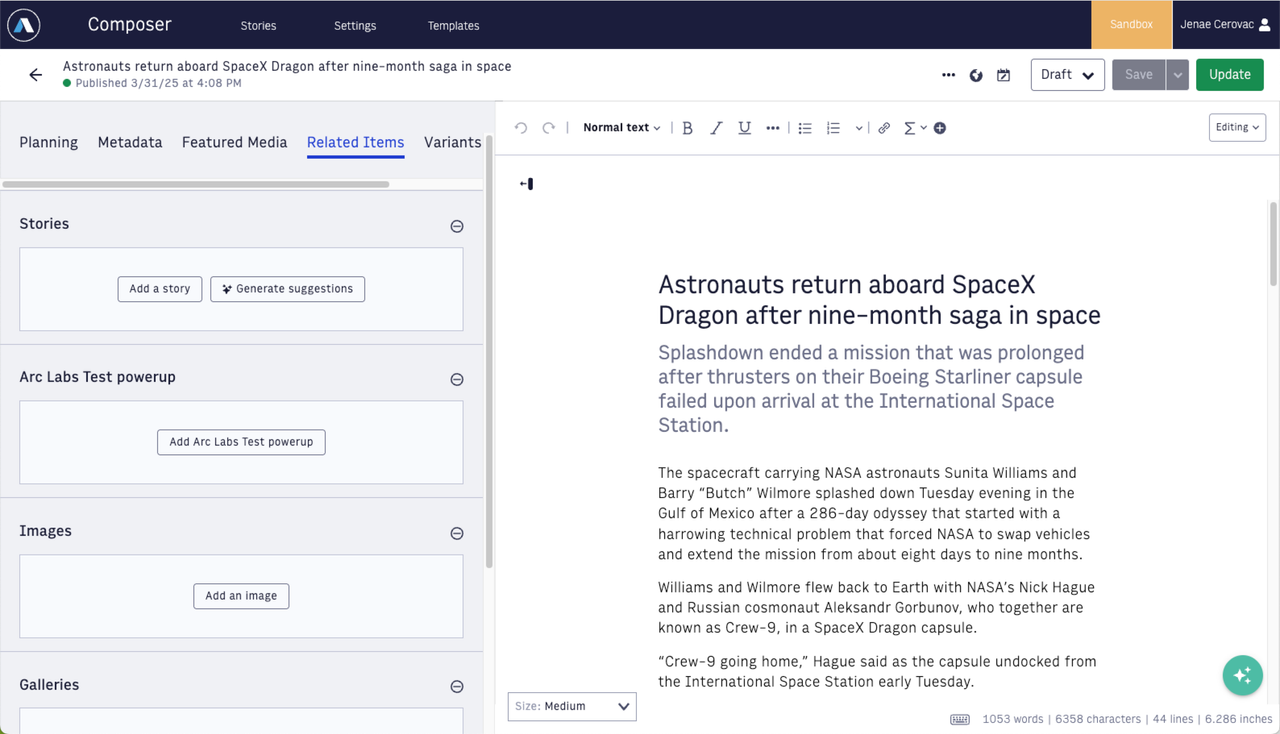Open the Templates menu in top navigation
The height and width of the screenshot is (734, 1280).
pyautogui.click(x=453, y=25)
